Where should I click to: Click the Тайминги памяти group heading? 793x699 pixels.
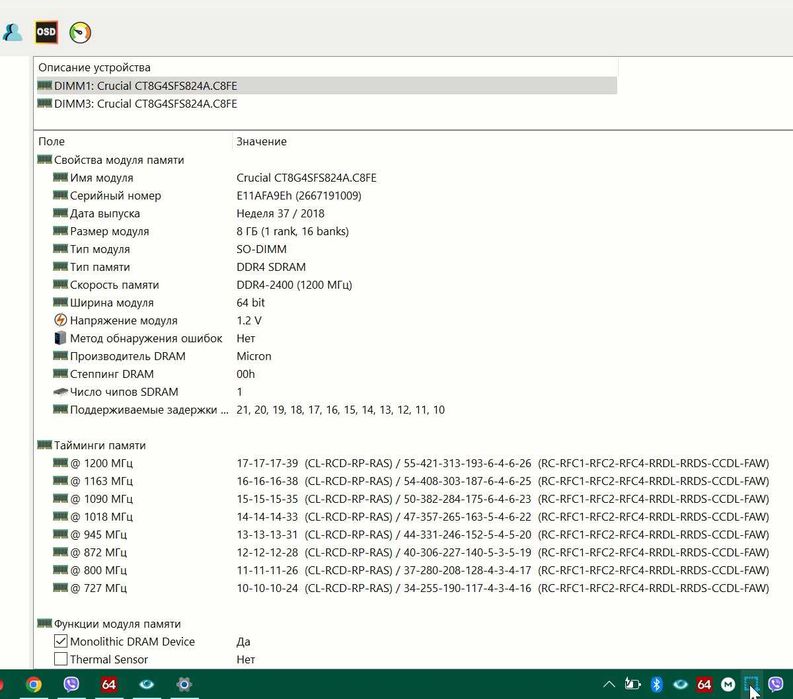coord(100,445)
